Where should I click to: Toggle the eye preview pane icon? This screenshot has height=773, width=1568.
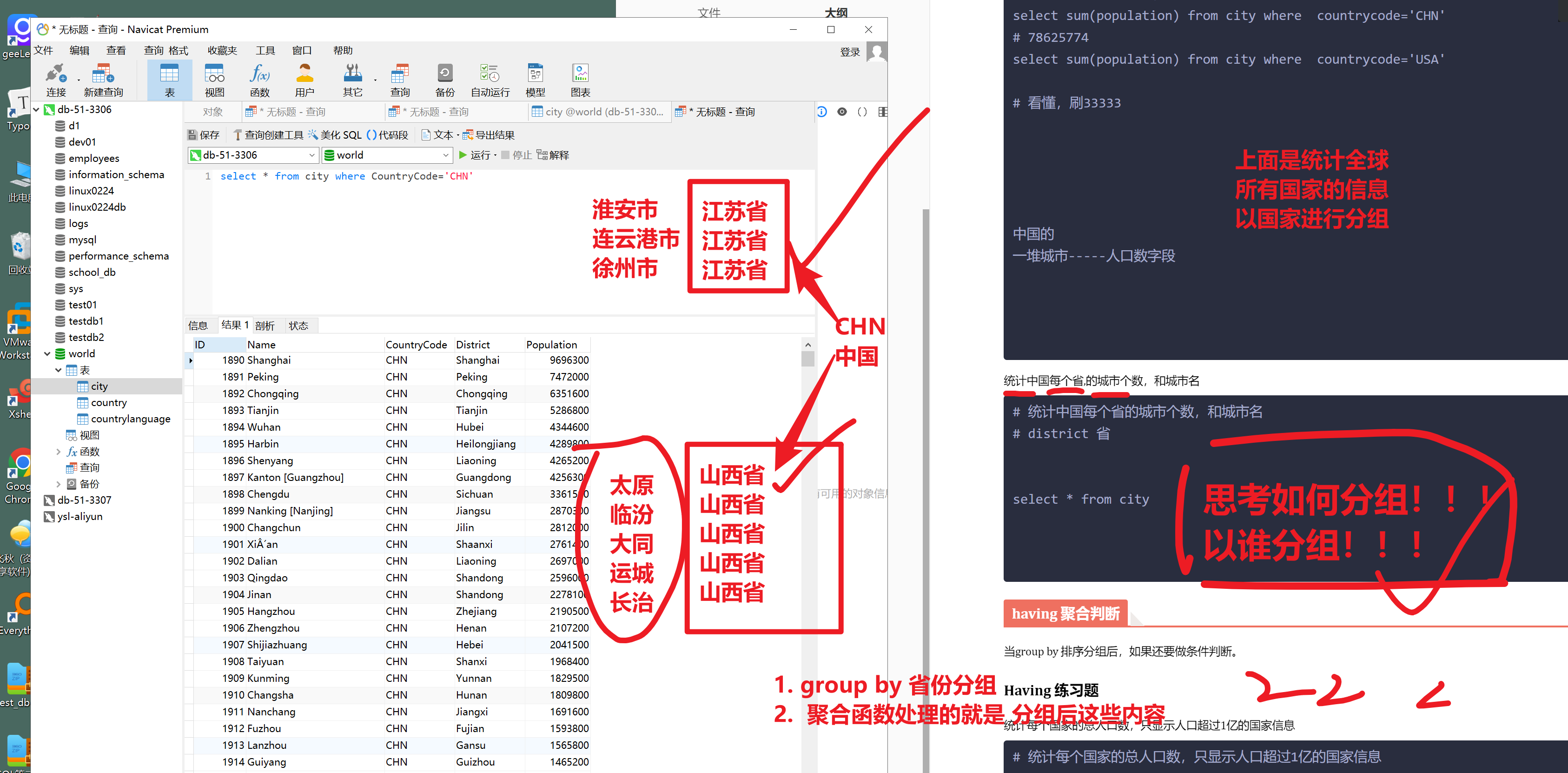coord(842,112)
